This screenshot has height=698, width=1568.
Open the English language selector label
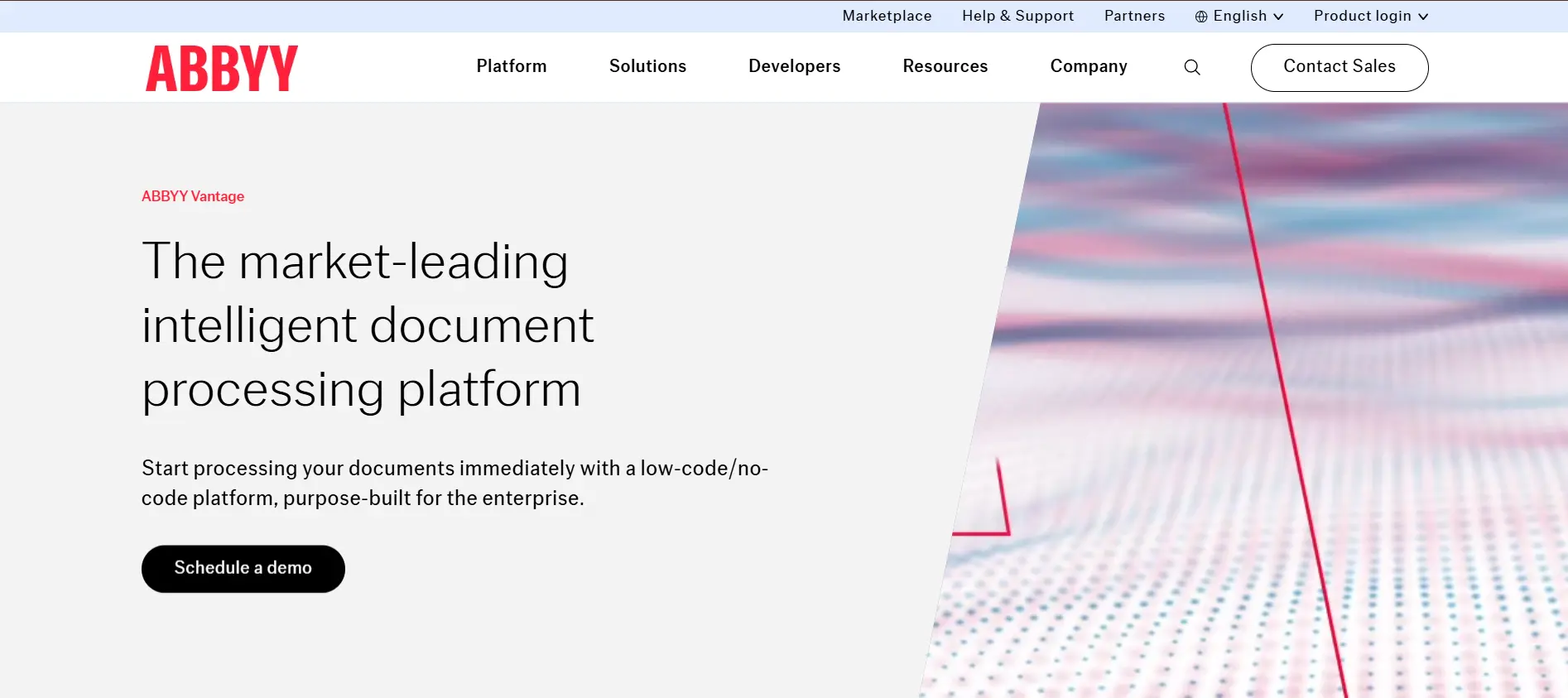point(1239,16)
